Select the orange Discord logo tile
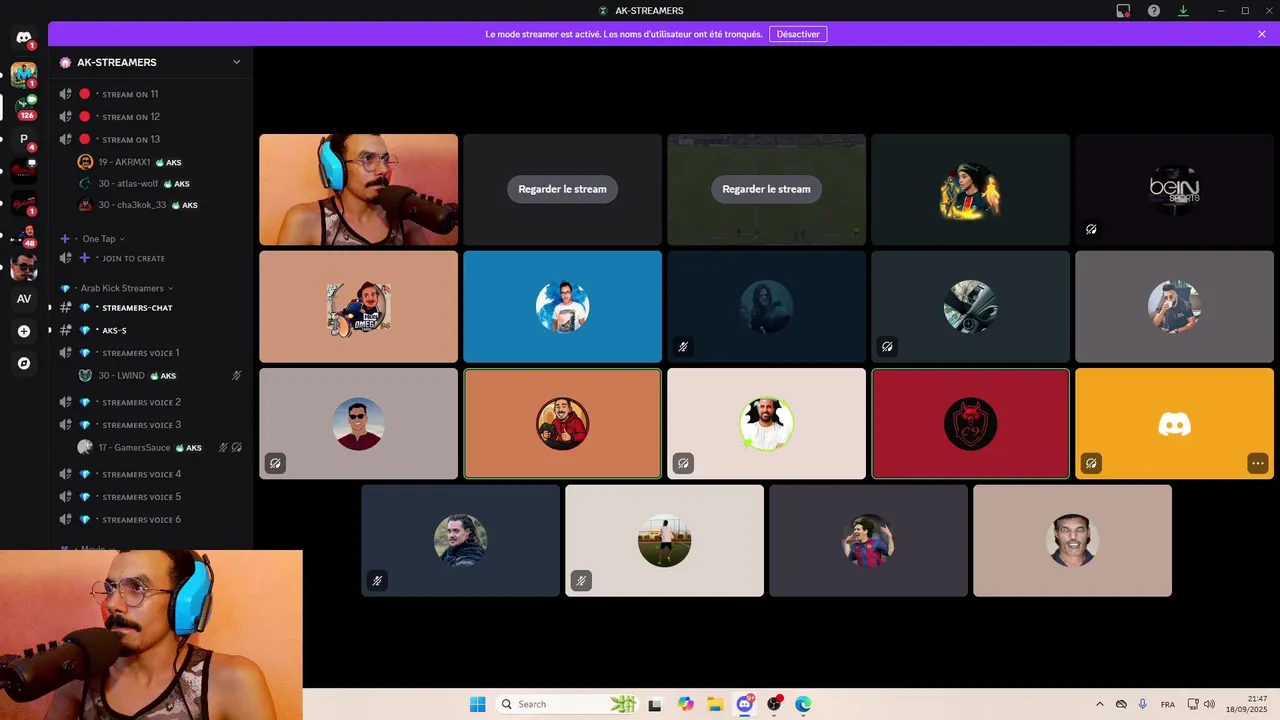 pyautogui.click(x=1174, y=424)
